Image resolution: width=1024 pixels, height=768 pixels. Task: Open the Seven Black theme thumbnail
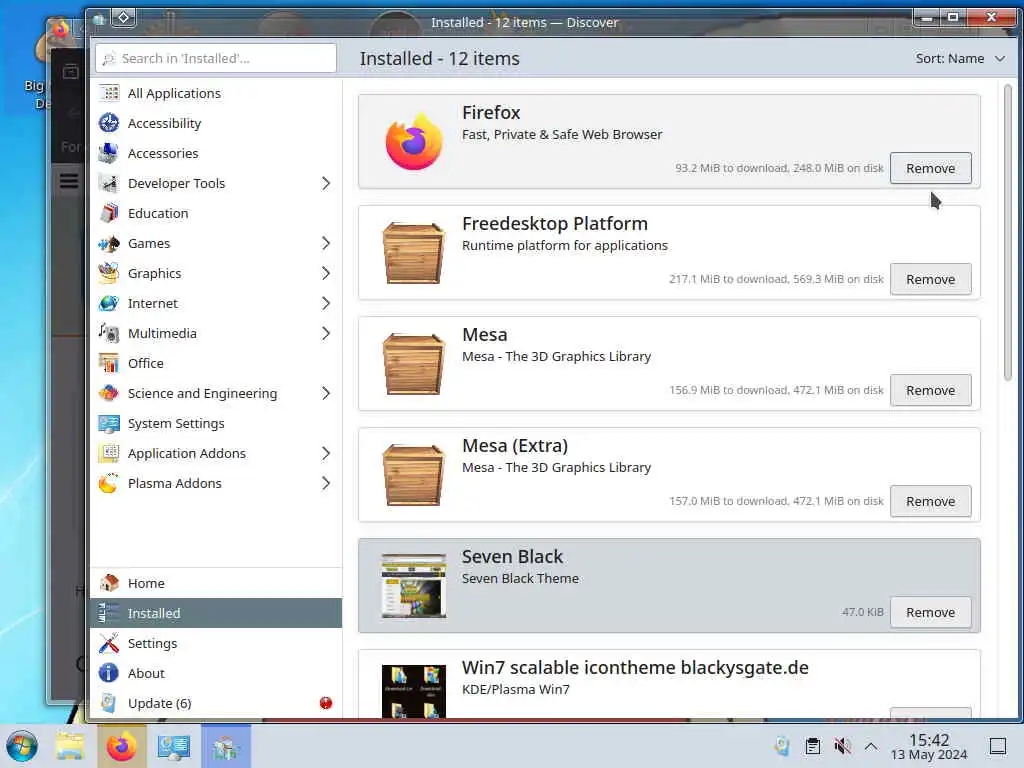[414, 586]
